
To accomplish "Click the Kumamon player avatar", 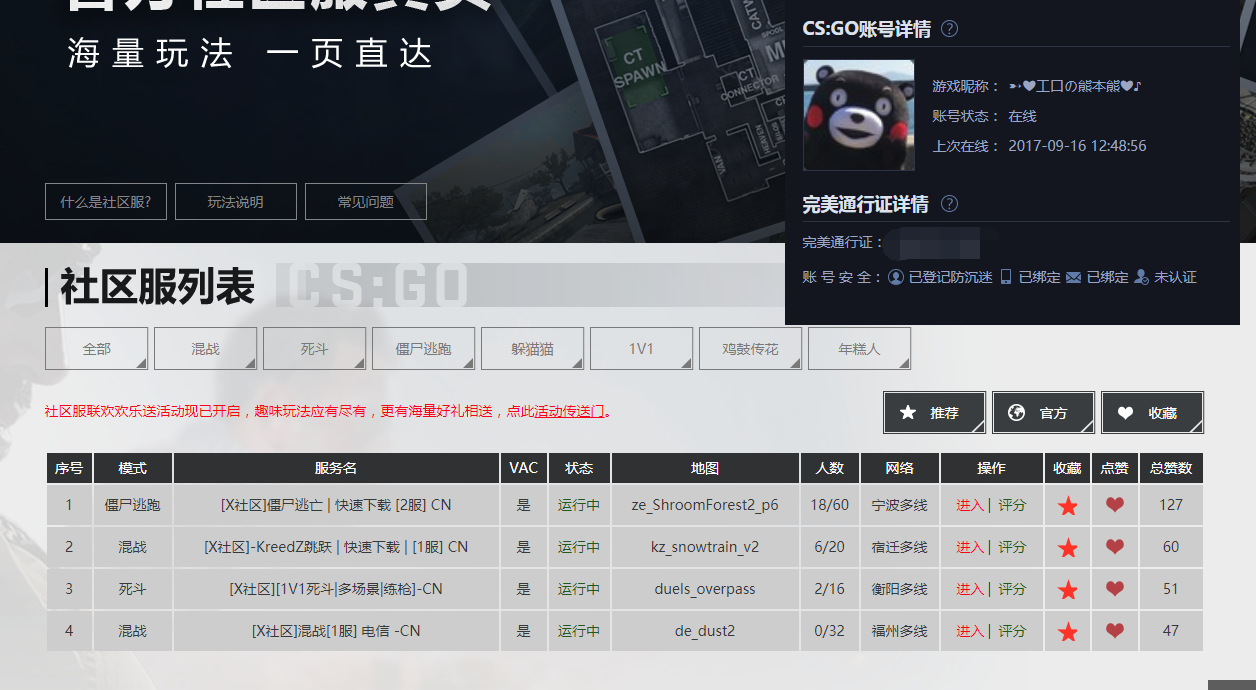I will coord(858,114).
